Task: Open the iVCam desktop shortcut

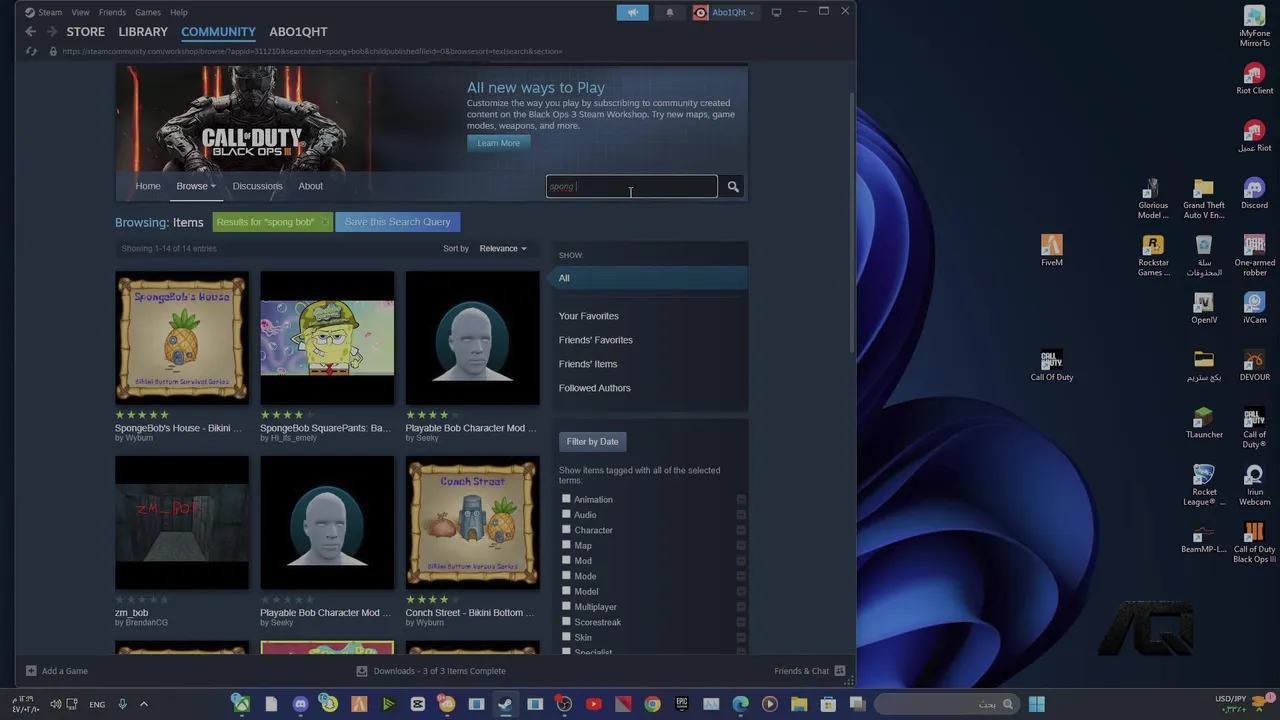Action: pos(1254,308)
